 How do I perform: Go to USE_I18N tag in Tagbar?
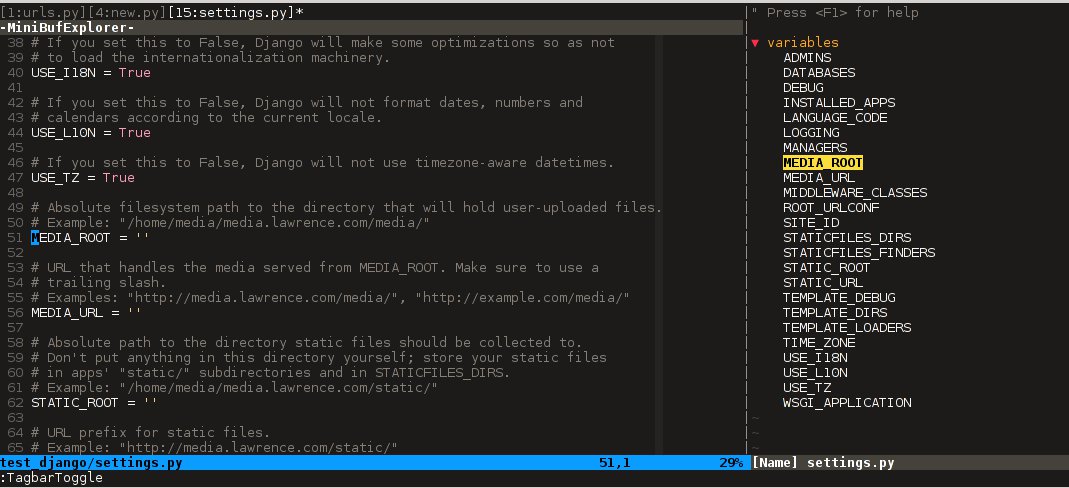coord(815,358)
